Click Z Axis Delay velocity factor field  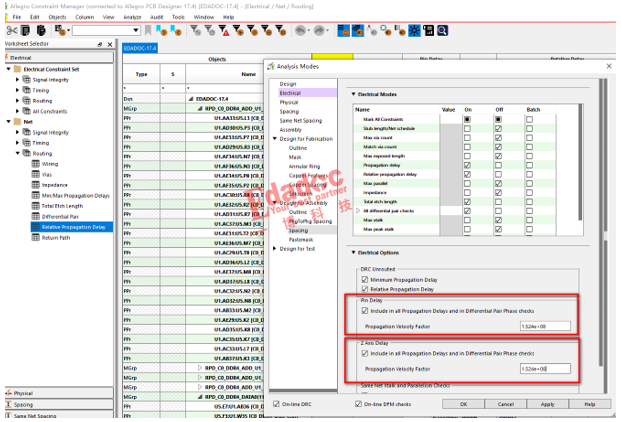click(x=545, y=369)
